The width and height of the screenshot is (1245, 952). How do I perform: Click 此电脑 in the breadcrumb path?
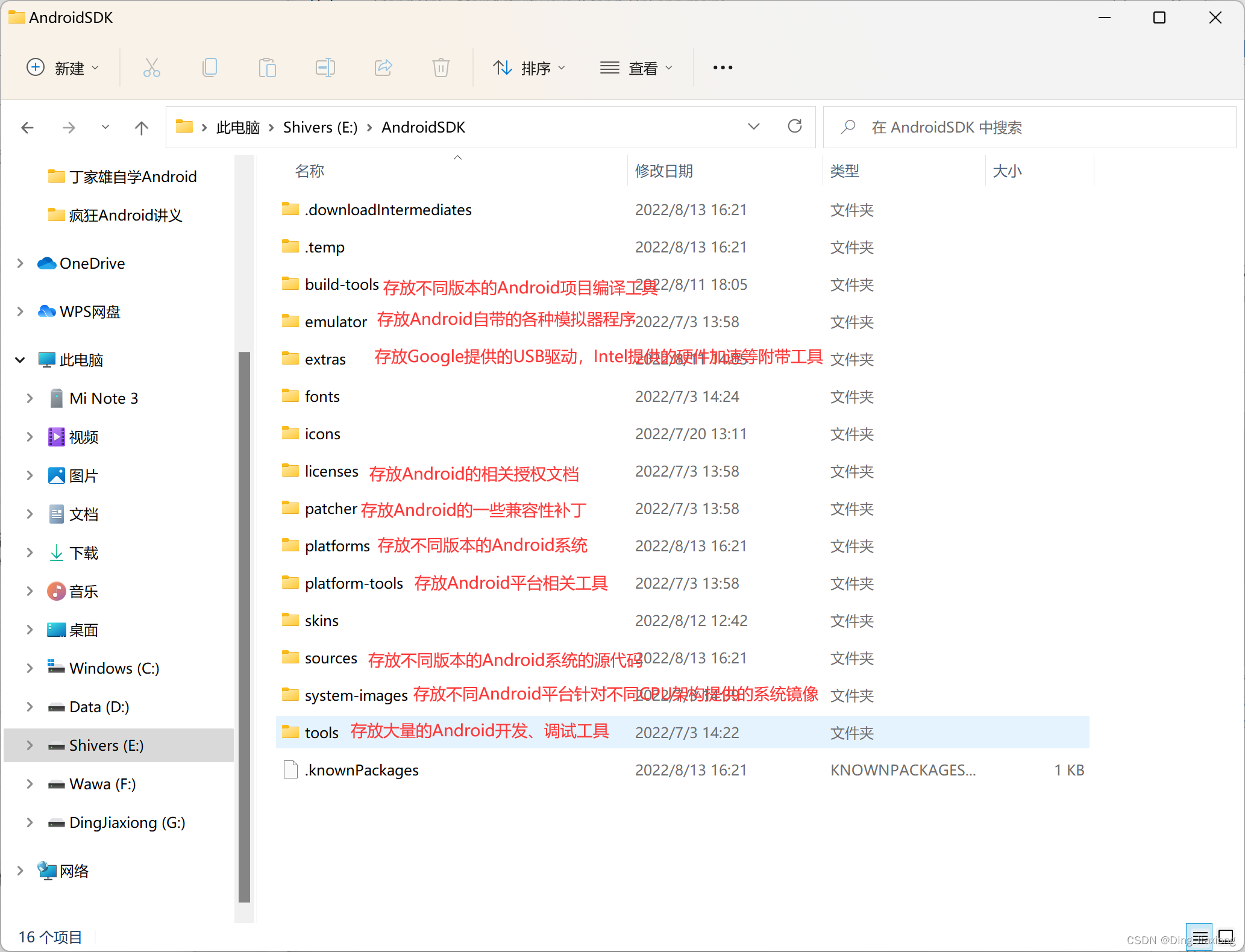(238, 127)
